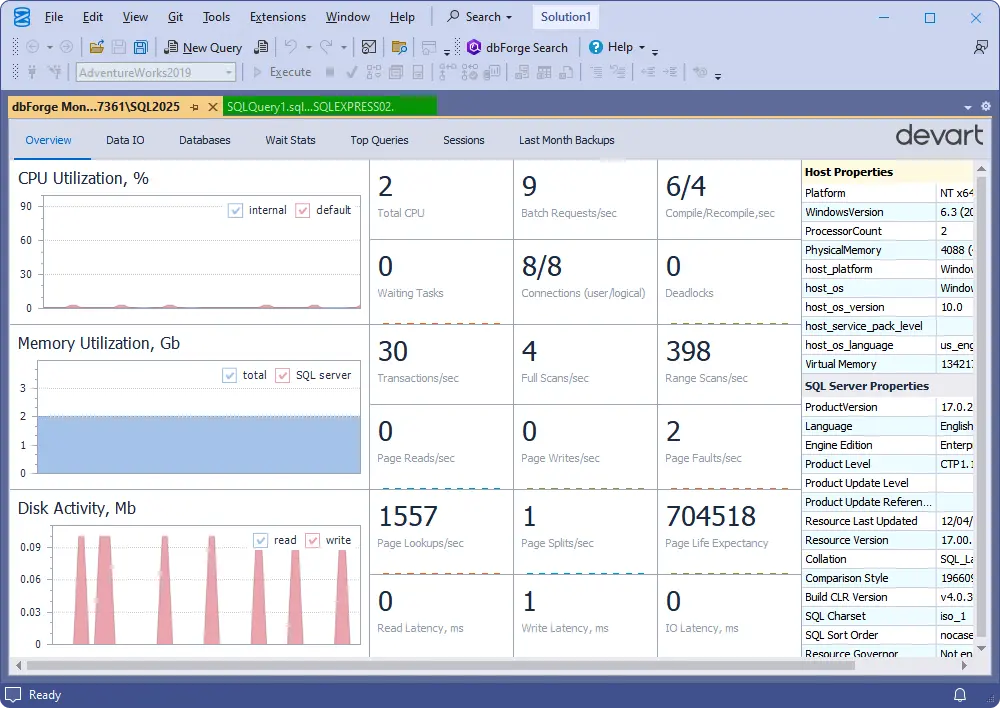
Task: Open the Activity Monitor toolbar icon
Action: pos(369,47)
